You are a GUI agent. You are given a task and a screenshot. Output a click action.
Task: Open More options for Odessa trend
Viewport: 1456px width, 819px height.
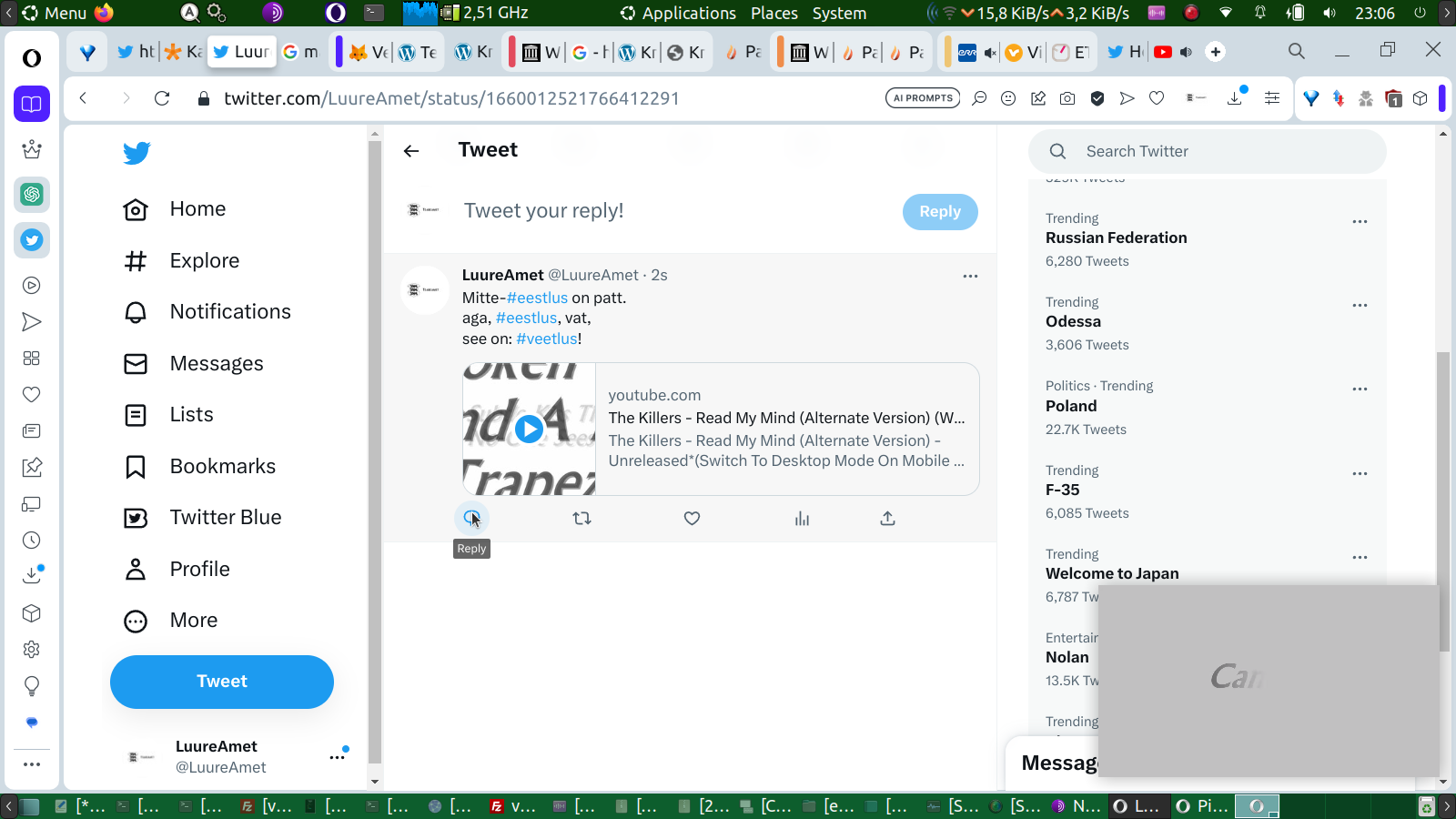point(1360,305)
